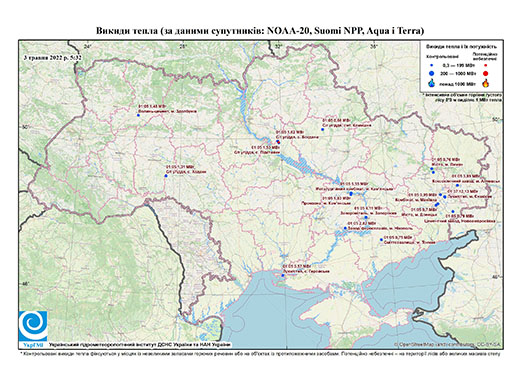Click the small blue dot in legend
Viewport: 520px width, 368px height.
tap(432, 66)
